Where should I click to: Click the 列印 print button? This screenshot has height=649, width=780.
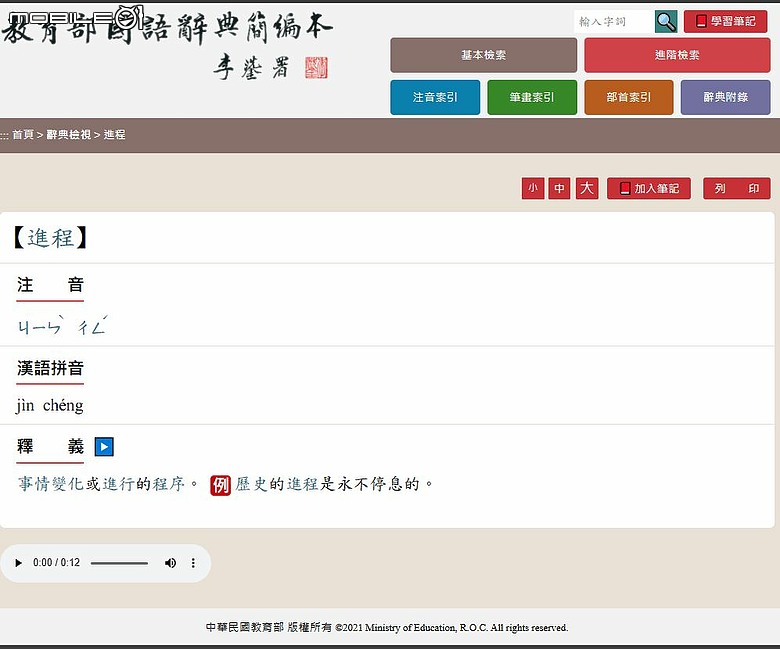737,188
